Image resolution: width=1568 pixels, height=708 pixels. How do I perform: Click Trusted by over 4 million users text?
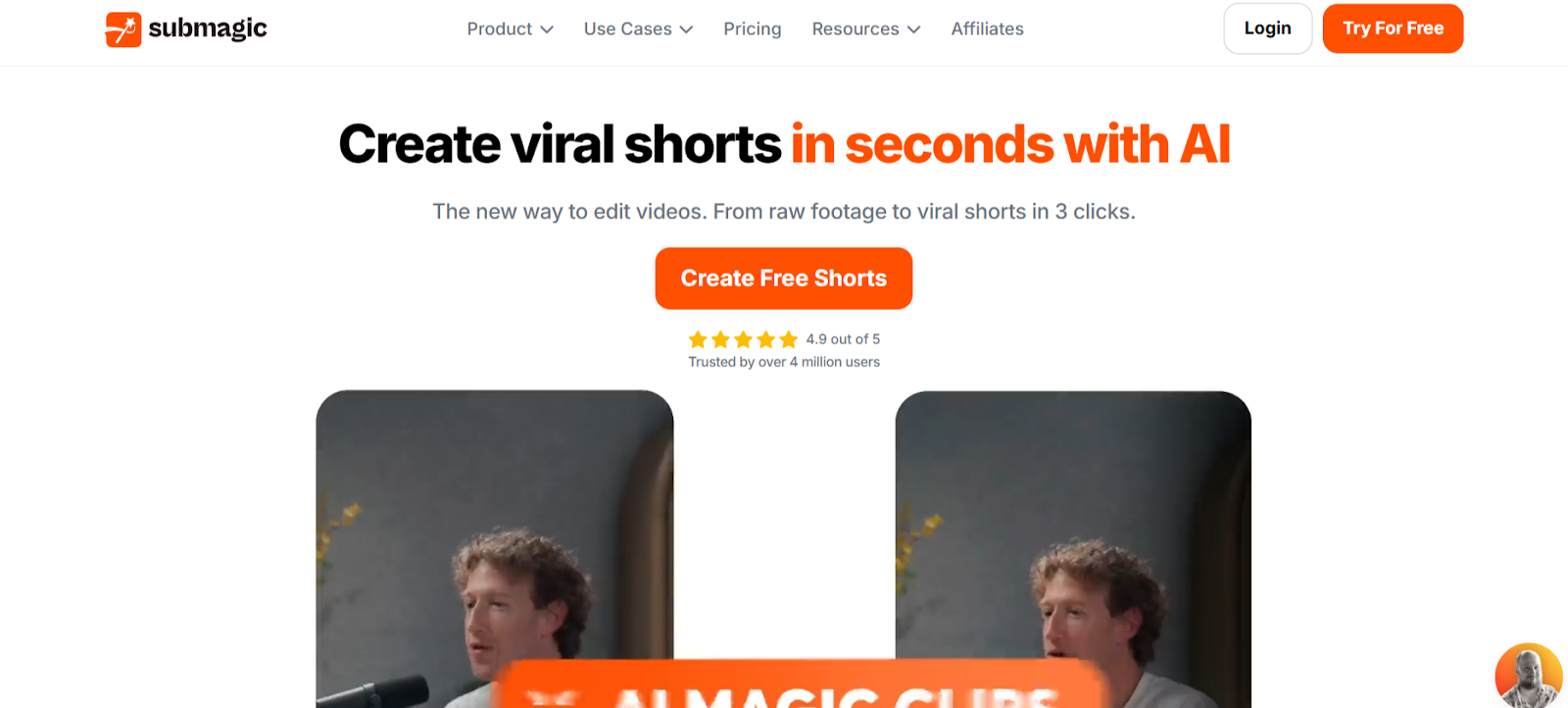(x=784, y=362)
